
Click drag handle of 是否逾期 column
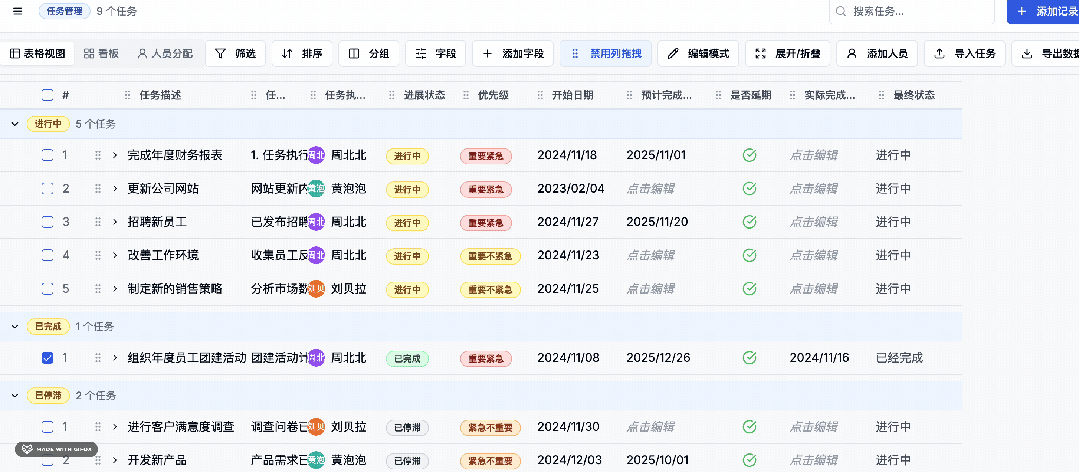tap(717, 96)
